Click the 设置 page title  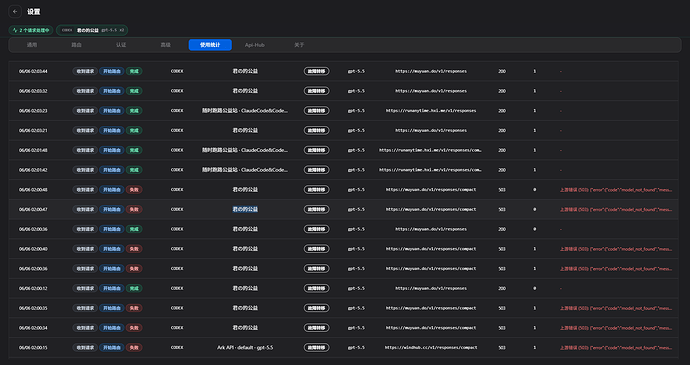click(x=33, y=12)
